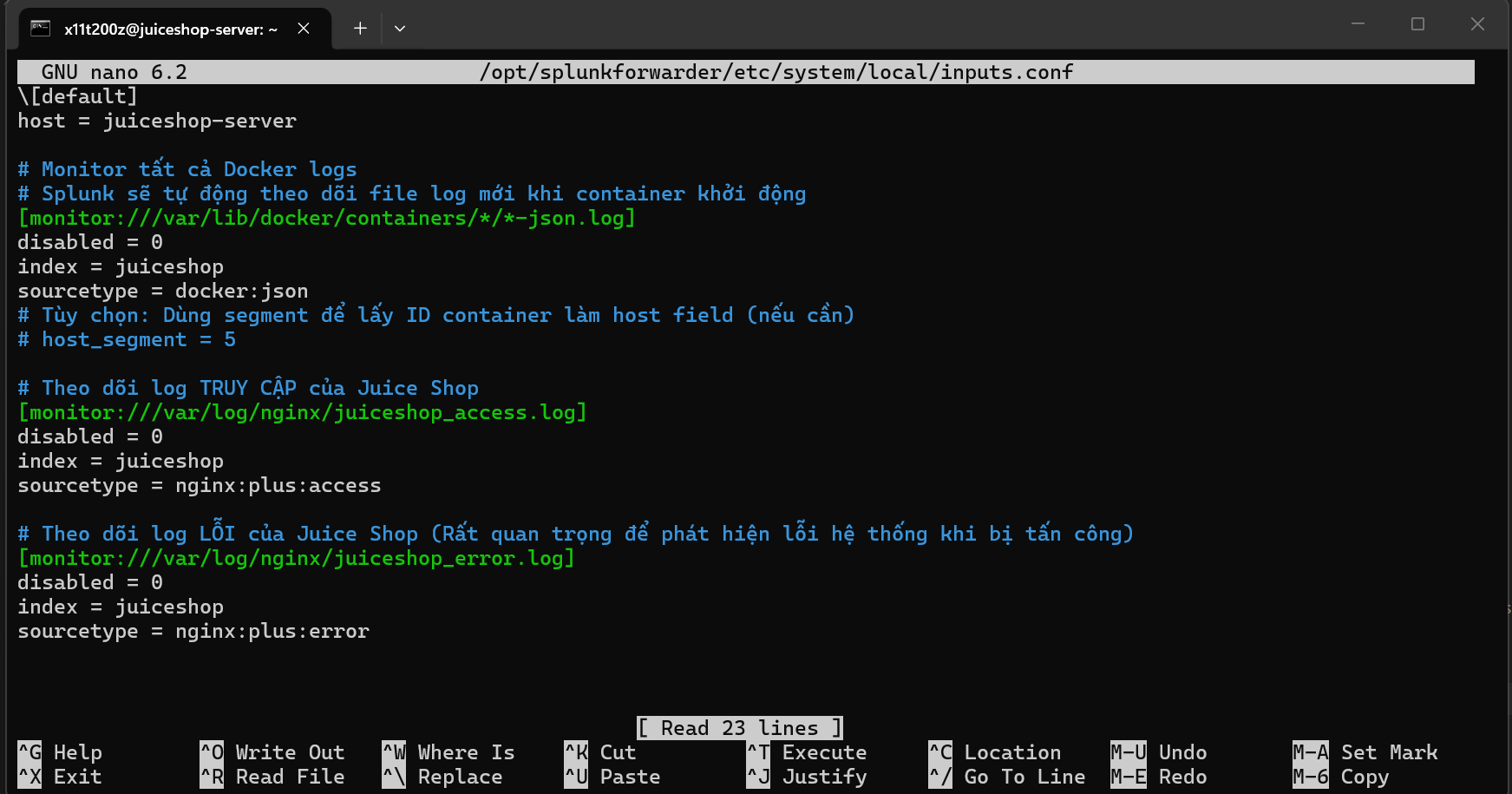This screenshot has width=1512, height=794.
Task: Click the ^G Help shortcut
Action: pyautogui.click(x=61, y=752)
